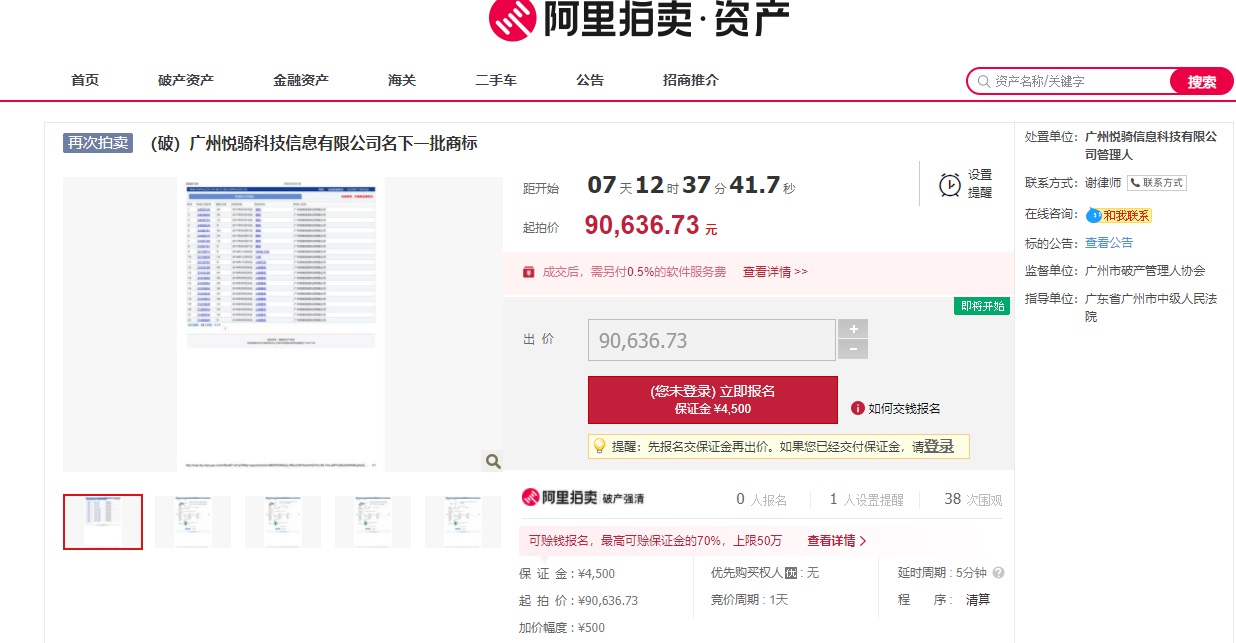This screenshot has width=1236, height=643.
Task: Click the magnifier zoom icon on image
Action: [x=492, y=461]
